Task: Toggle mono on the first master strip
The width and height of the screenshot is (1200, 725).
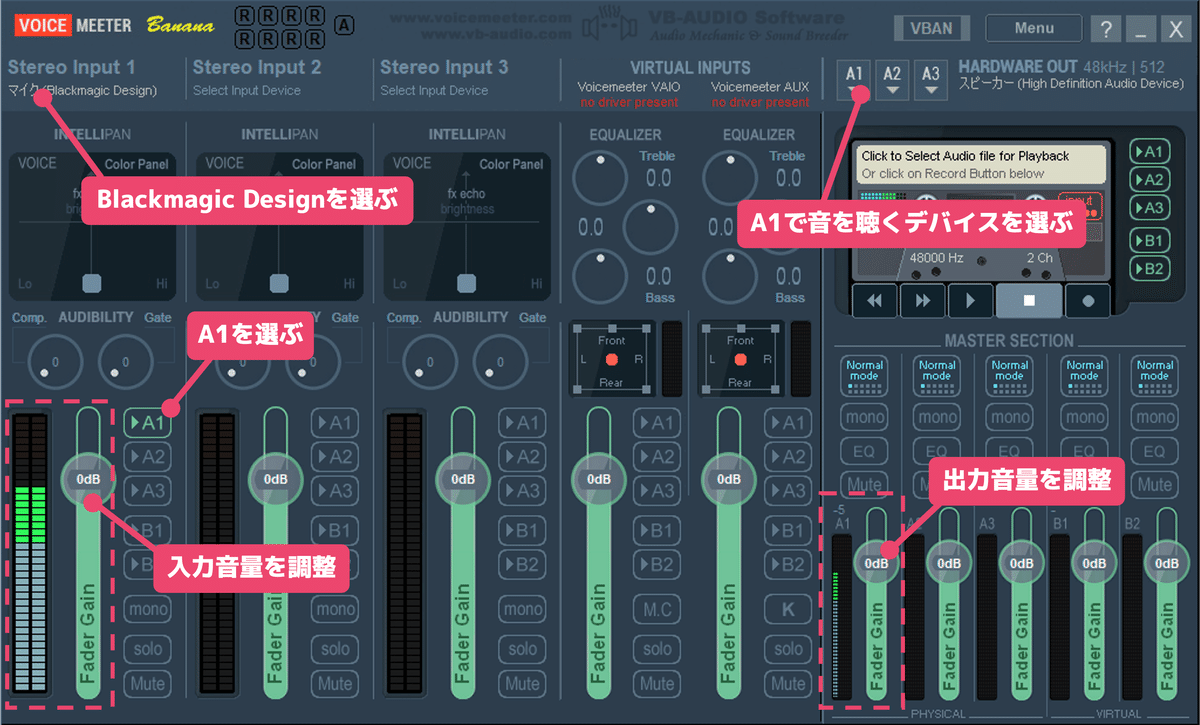Action: 863,417
